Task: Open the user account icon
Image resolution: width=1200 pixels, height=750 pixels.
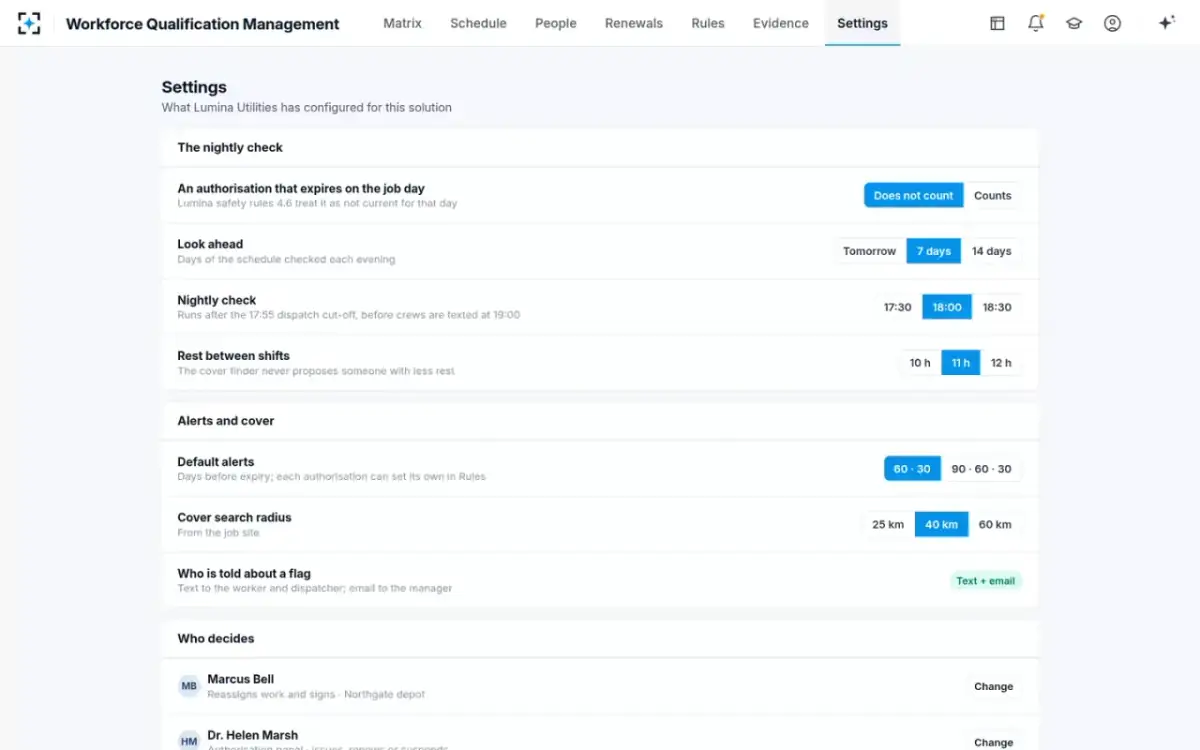Action: [x=1112, y=23]
